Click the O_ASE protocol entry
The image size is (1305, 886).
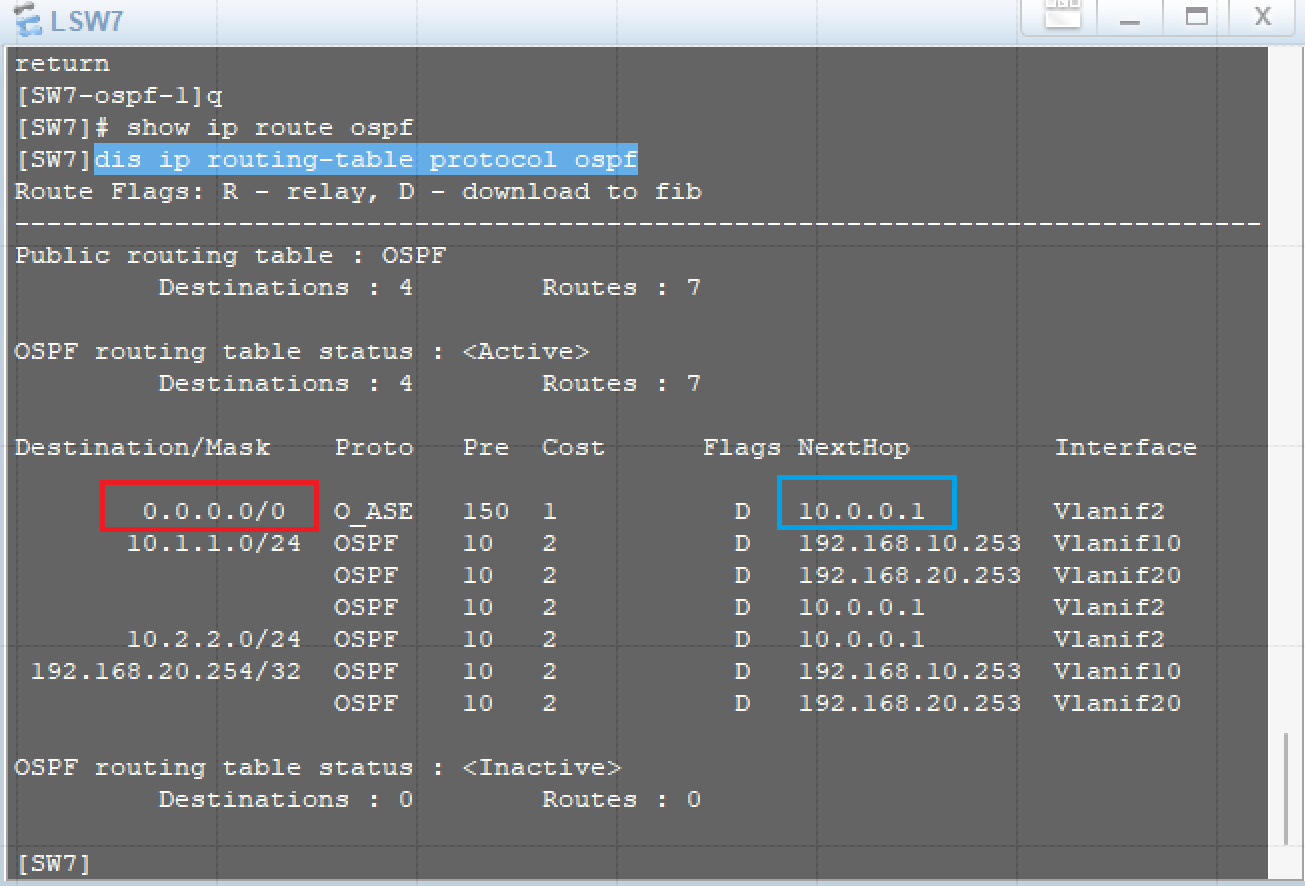[373, 512]
